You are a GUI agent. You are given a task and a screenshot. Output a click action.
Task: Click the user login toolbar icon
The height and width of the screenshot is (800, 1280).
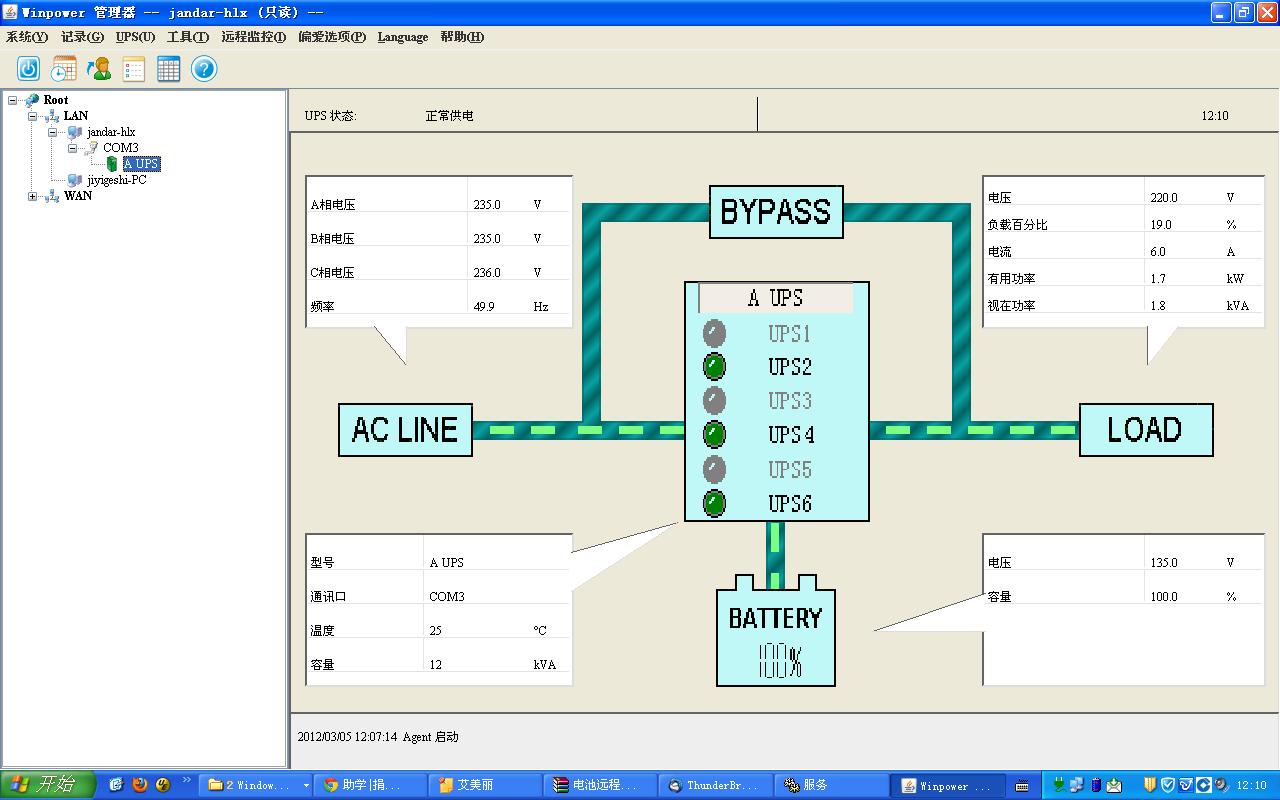[98, 68]
